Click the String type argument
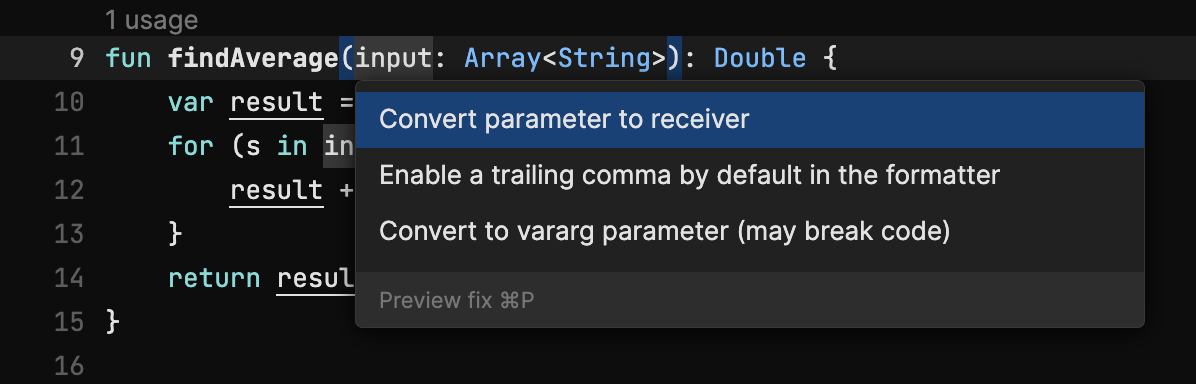 click(604, 59)
